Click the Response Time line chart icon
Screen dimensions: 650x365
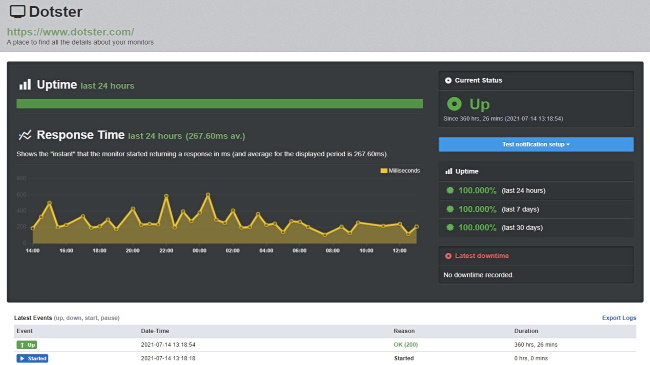(x=25, y=135)
